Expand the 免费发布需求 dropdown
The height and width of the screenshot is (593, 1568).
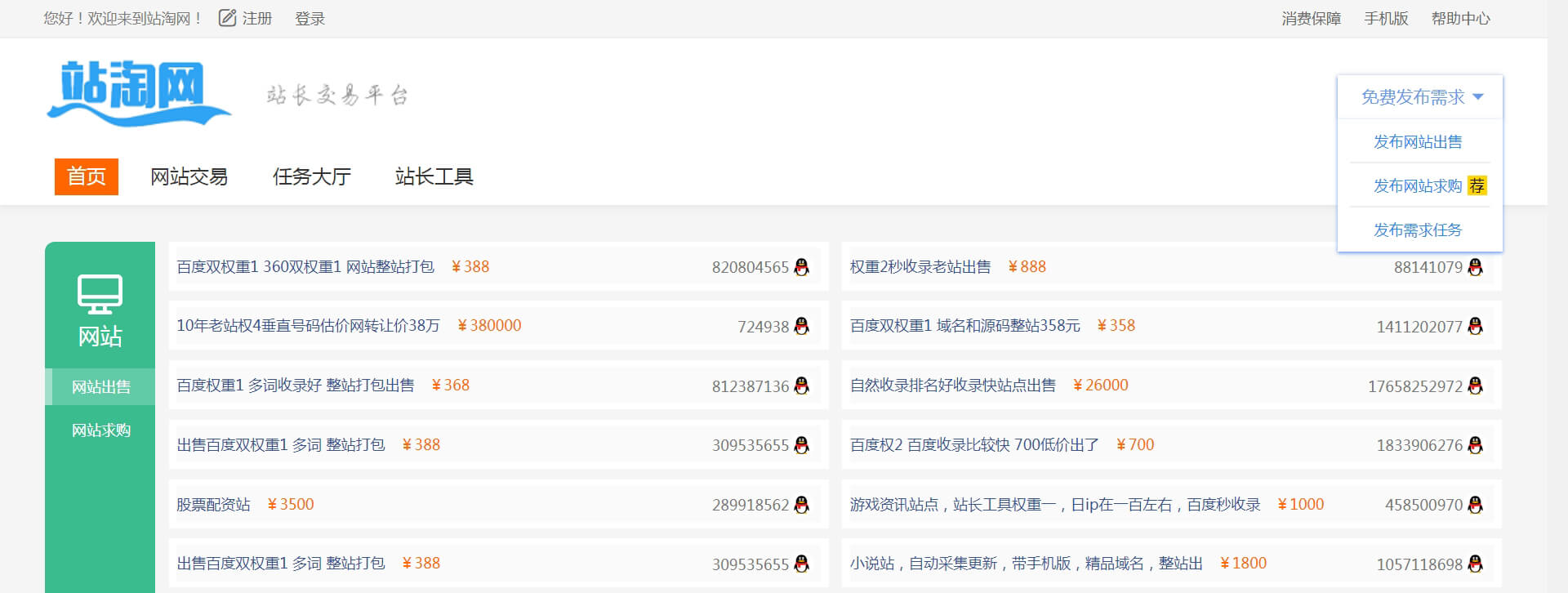pyautogui.click(x=1420, y=97)
